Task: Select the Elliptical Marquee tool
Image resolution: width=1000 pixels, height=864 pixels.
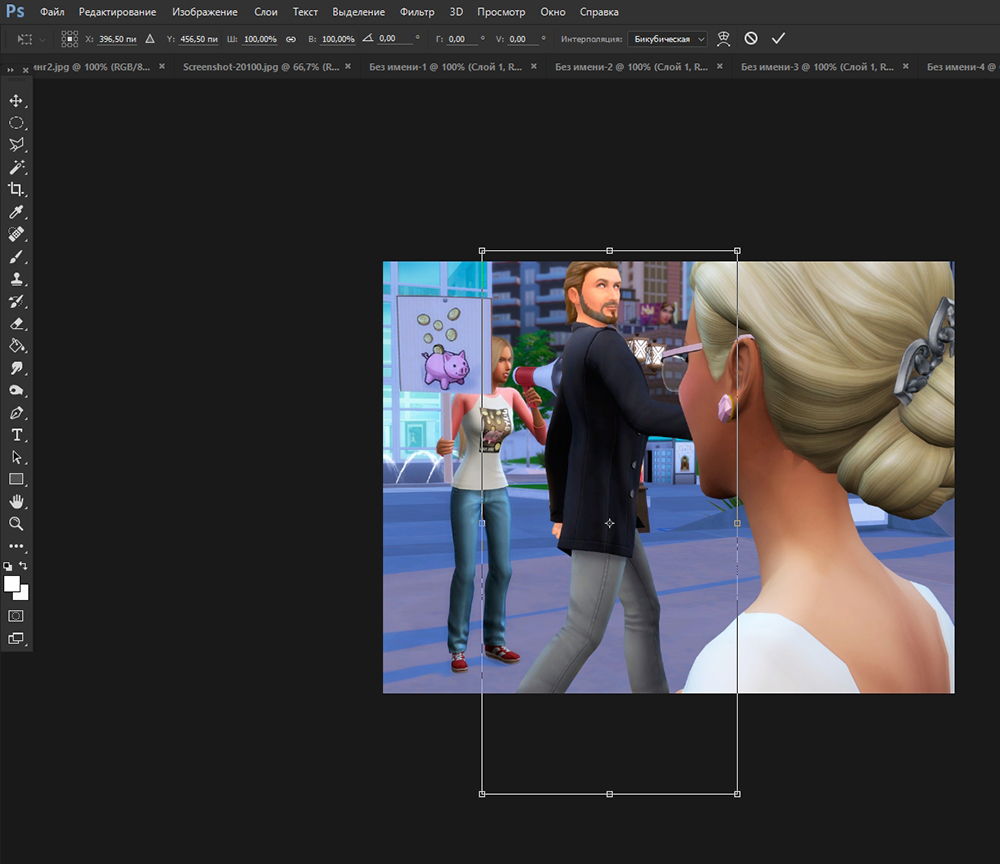Action: 16,123
